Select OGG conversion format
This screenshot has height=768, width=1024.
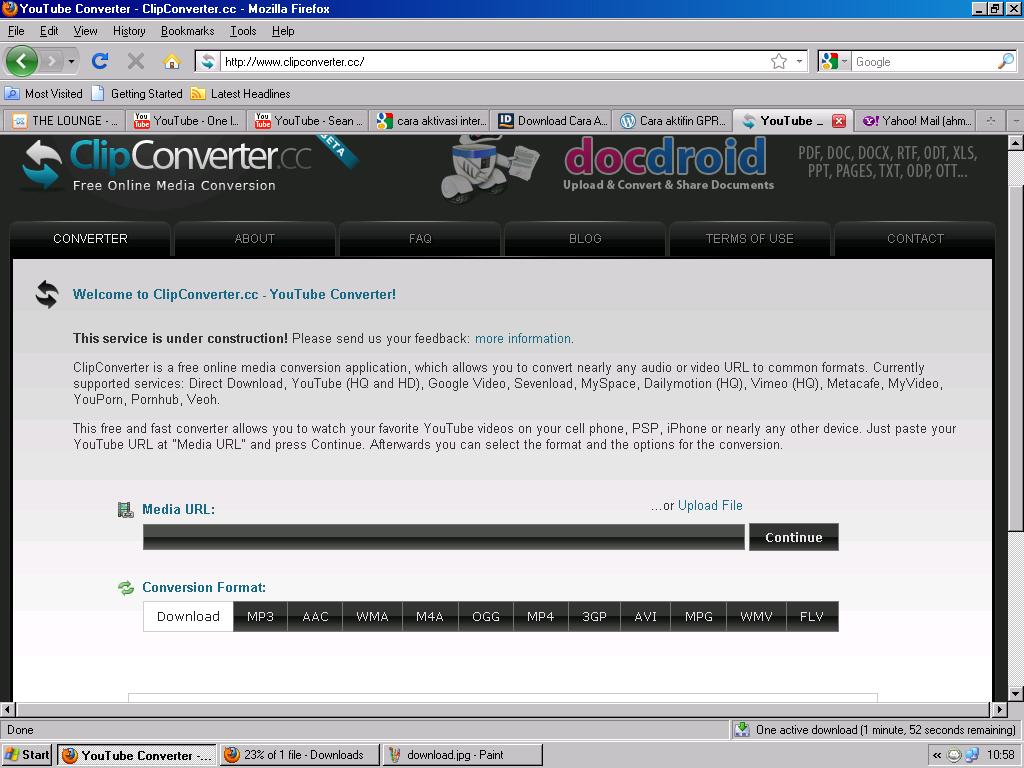[486, 616]
